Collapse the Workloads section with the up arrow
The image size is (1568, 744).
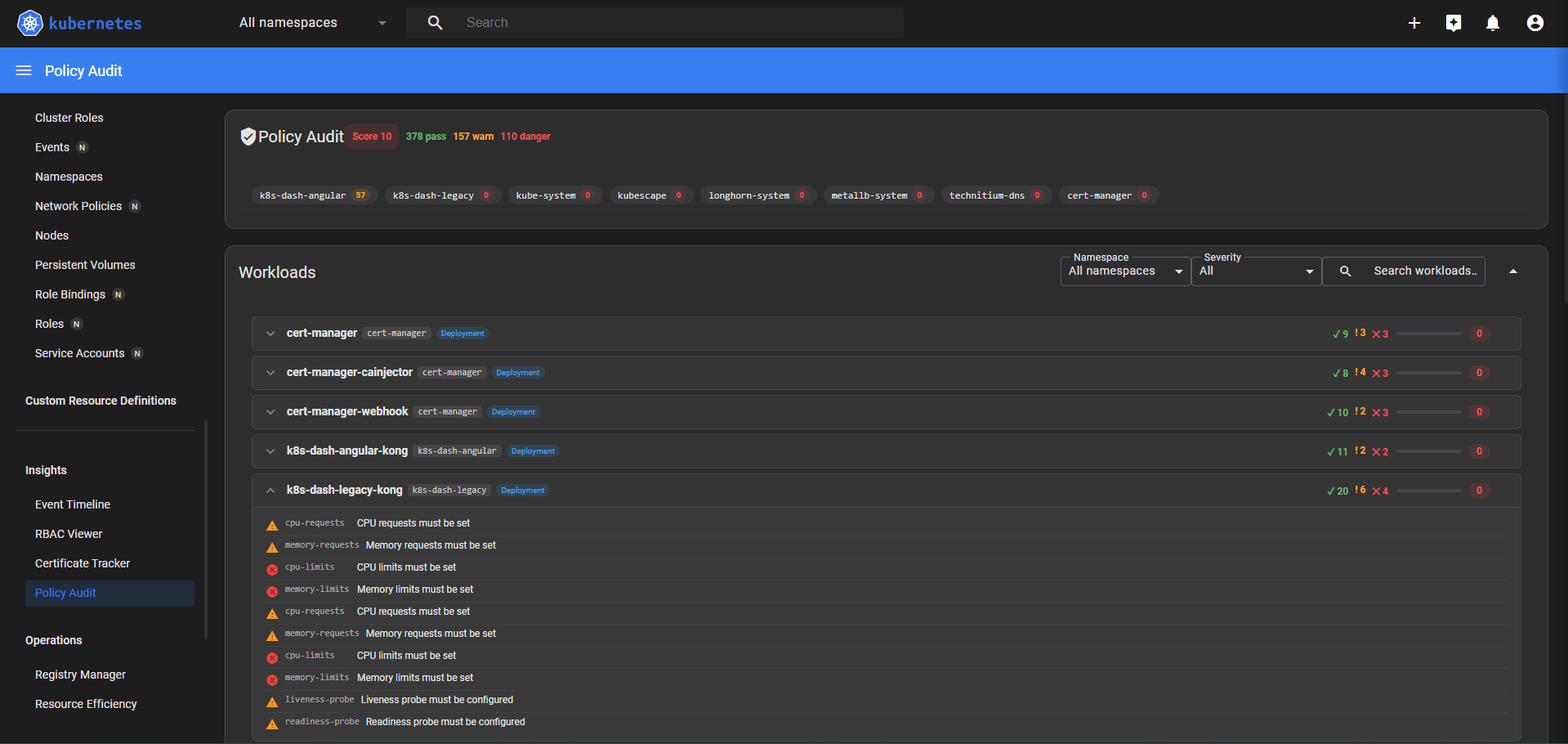(x=1513, y=271)
